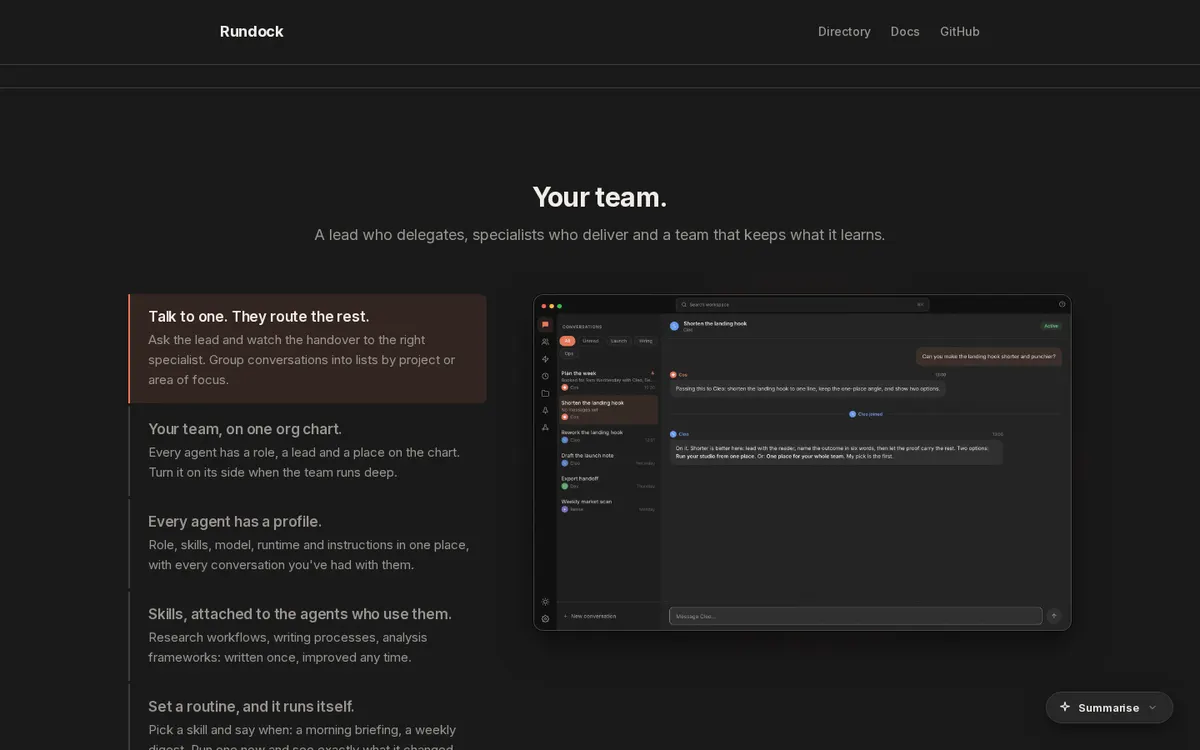Click the team people icon in preview sidebar
This screenshot has width=1200, height=750.
[545, 342]
